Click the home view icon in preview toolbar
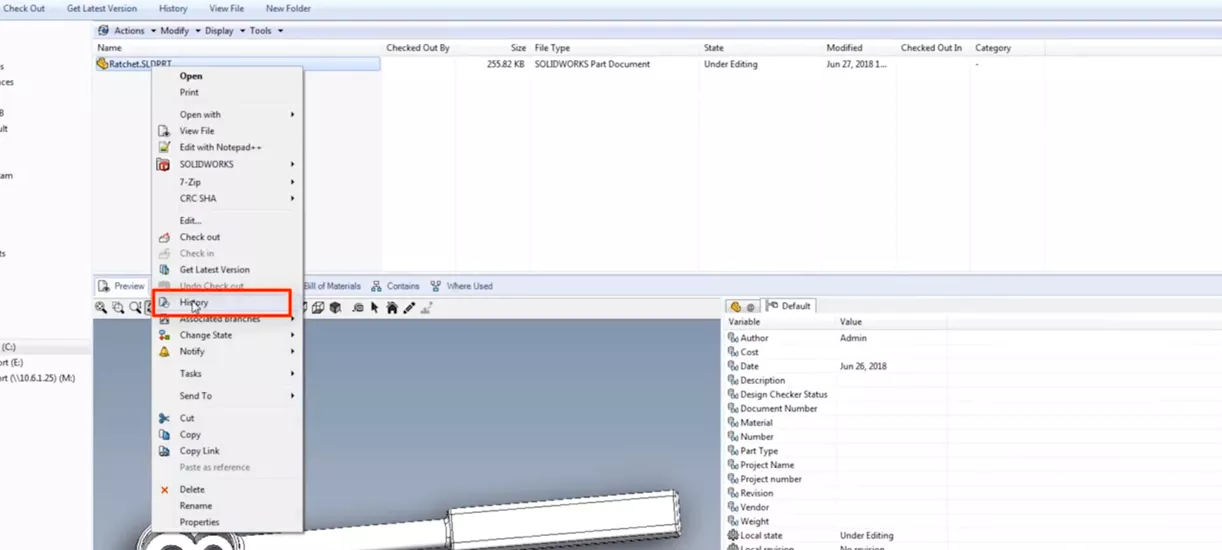Viewport: 1222px width, 550px height. (392, 308)
